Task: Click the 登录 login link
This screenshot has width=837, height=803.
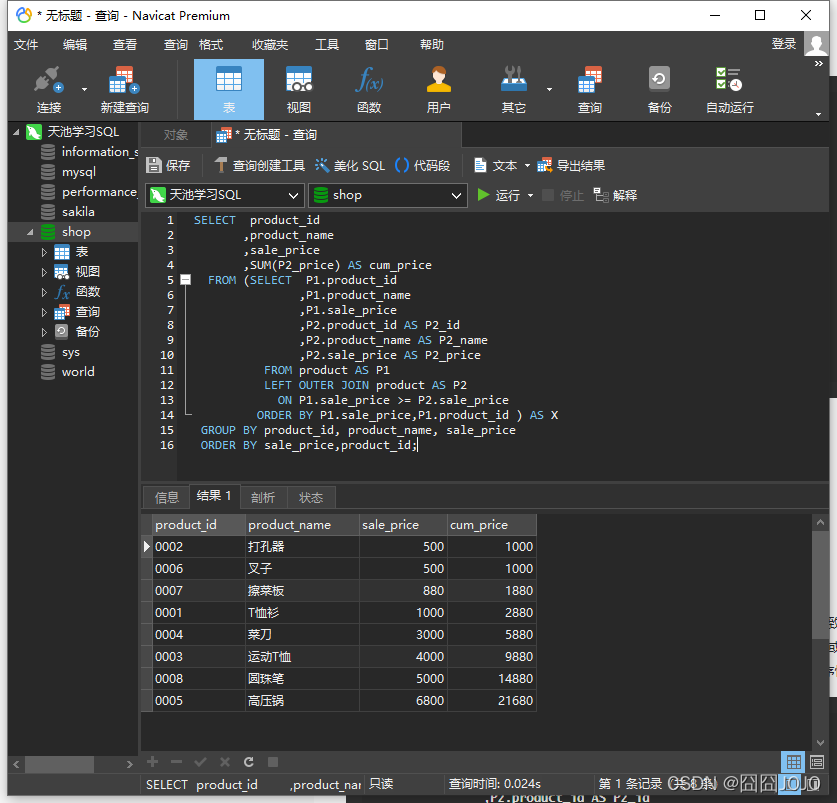Action: pyautogui.click(x=784, y=44)
